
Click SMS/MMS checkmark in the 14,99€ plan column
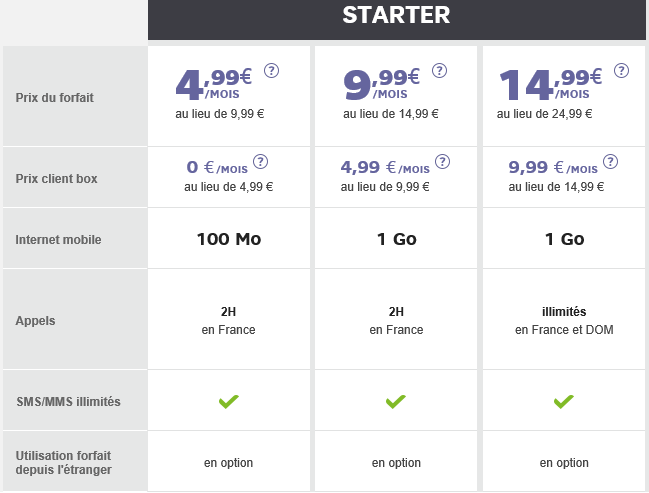point(564,401)
